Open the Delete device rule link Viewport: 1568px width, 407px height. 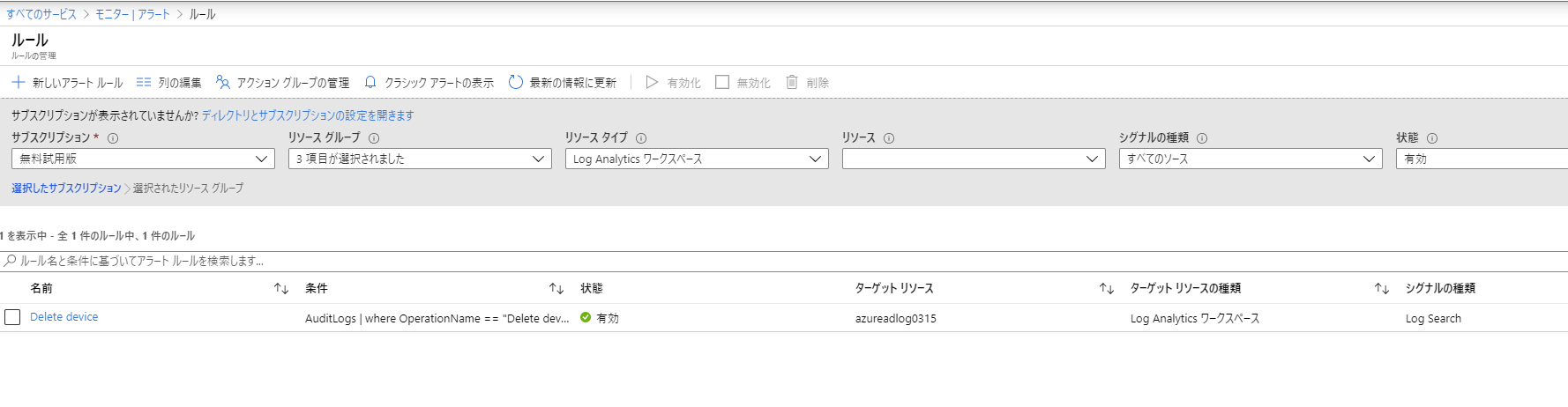tap(64, 317)
